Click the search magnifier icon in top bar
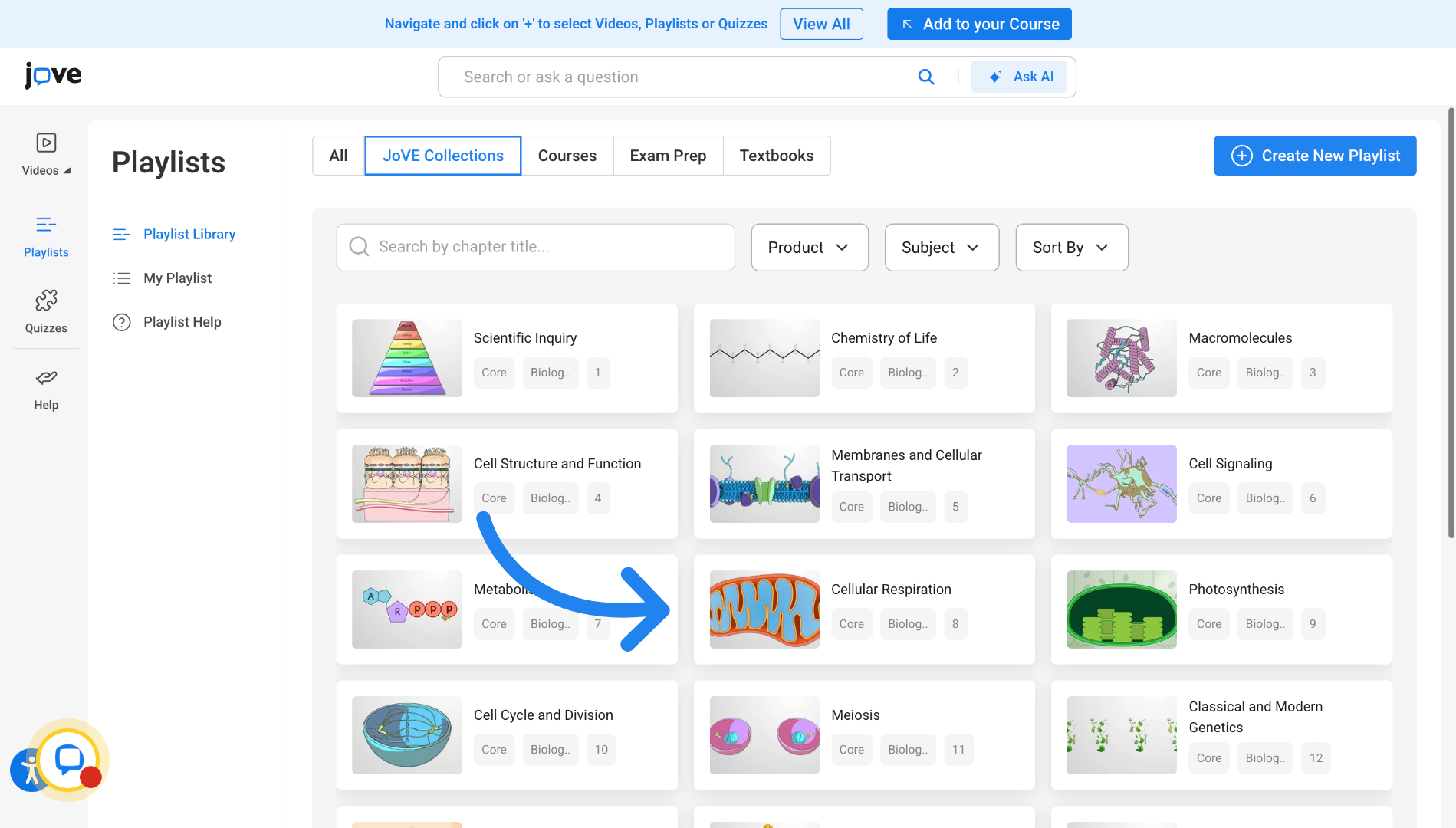 coord(926,77)
